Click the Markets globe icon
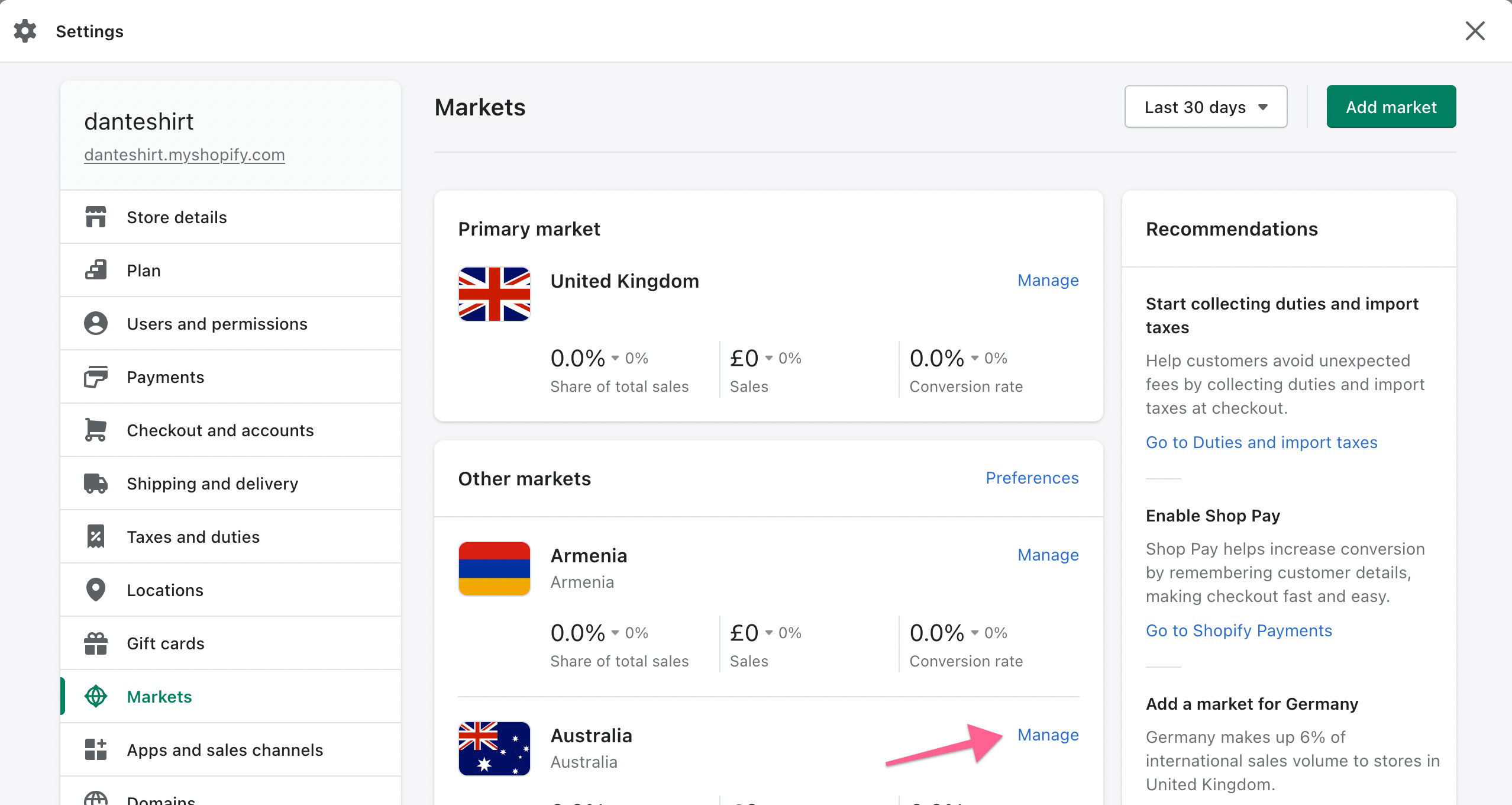Viewport: 1512px width, 805px height. coord(96,696)
